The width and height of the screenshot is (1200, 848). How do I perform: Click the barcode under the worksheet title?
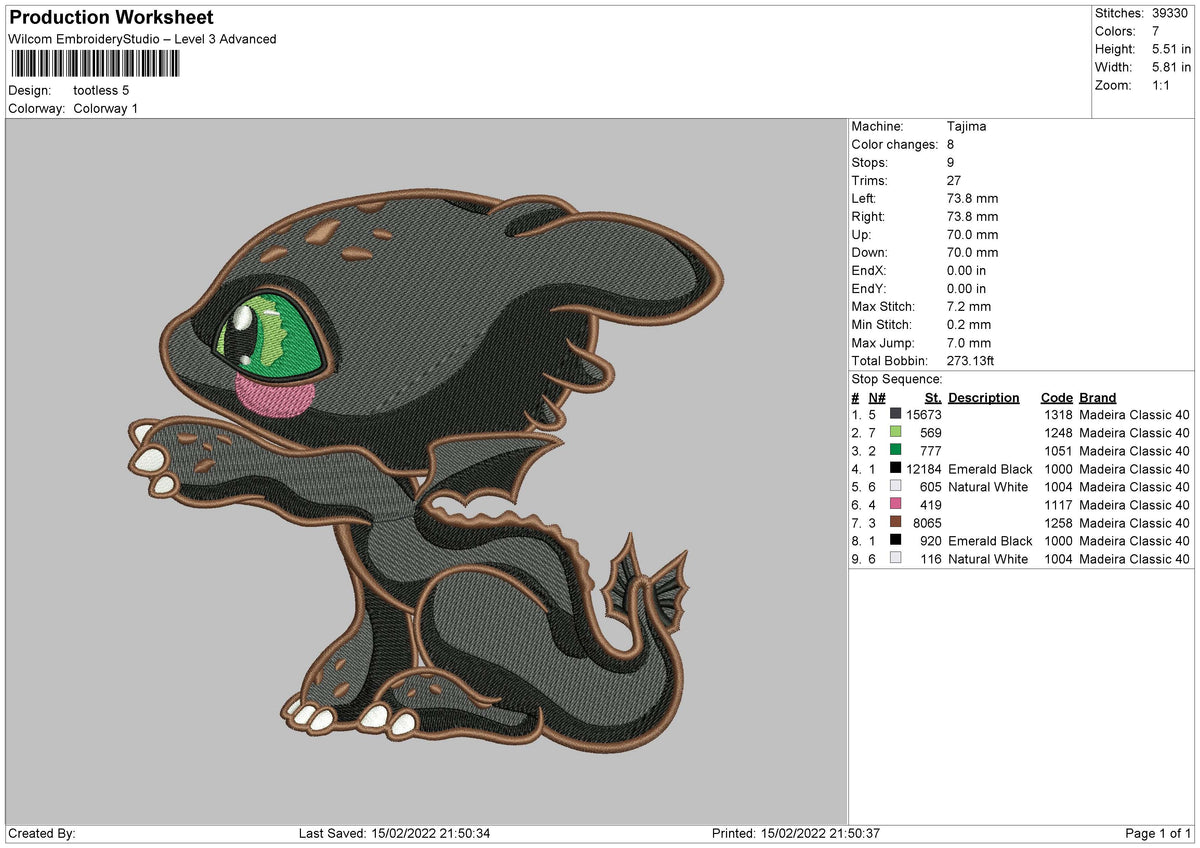95,64
